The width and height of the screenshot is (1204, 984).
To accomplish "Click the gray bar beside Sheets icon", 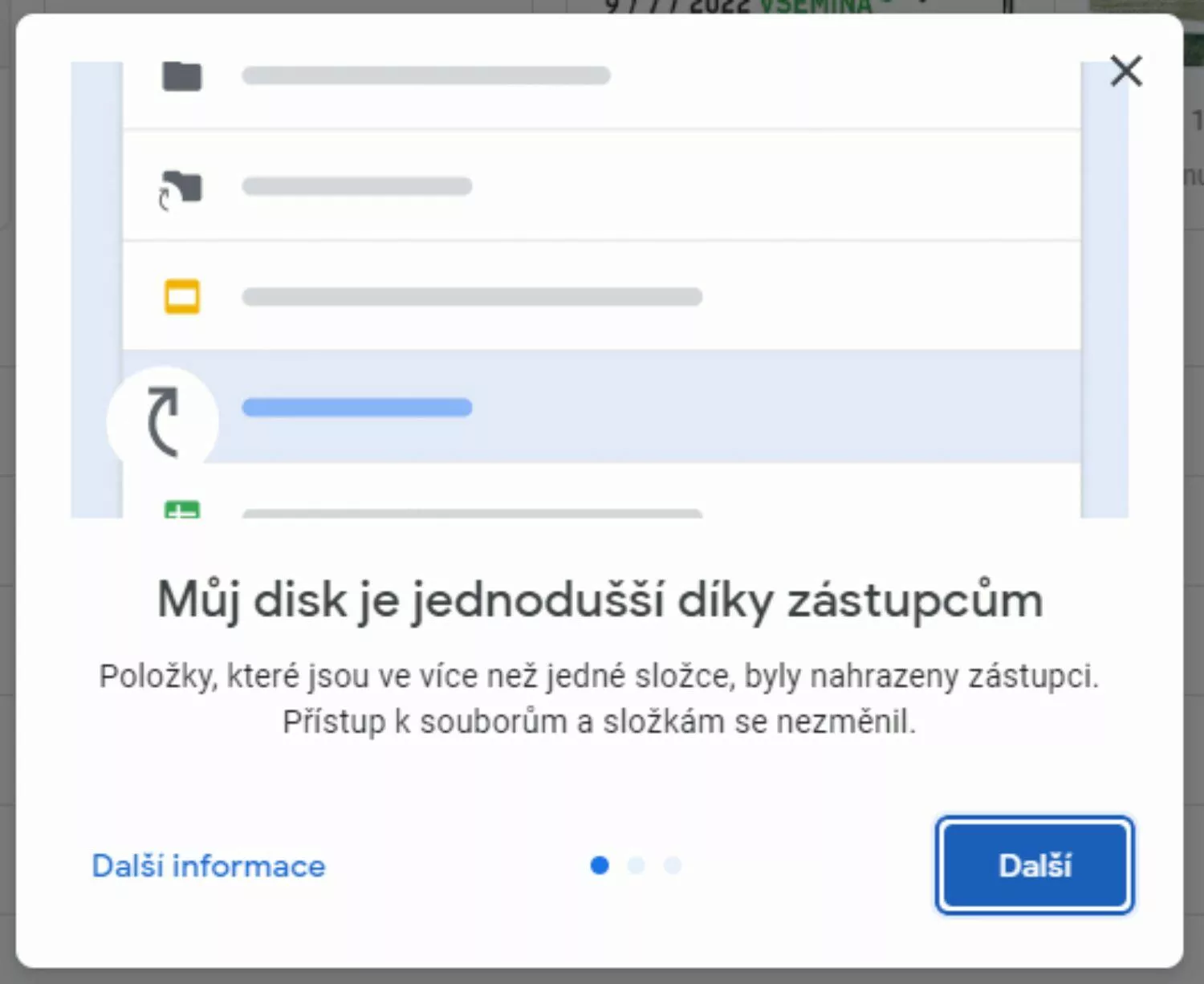I will click(472, 513).
